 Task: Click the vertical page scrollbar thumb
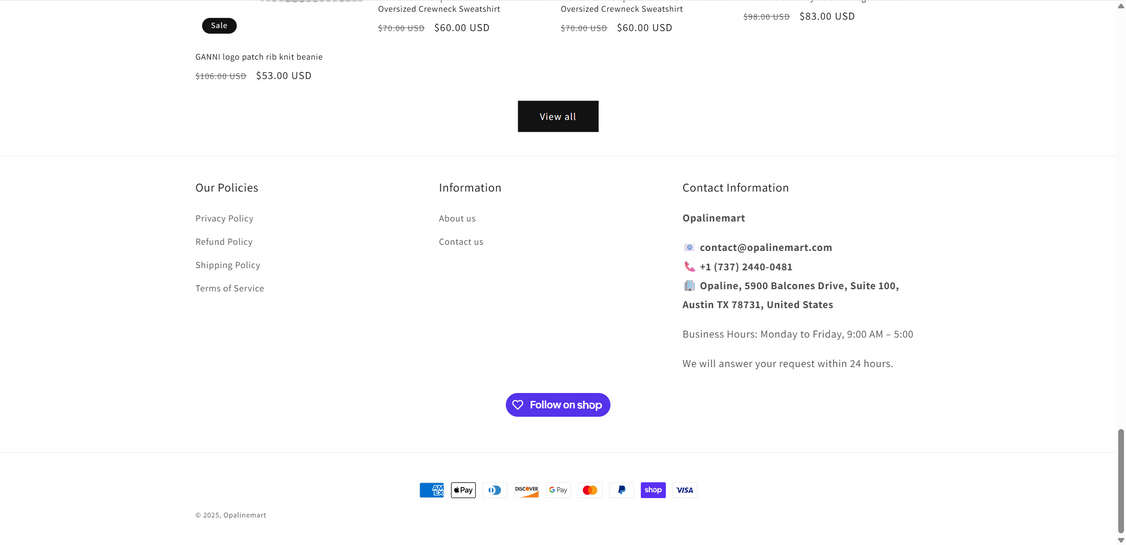pyautogui.click(x=1120, y=480)
